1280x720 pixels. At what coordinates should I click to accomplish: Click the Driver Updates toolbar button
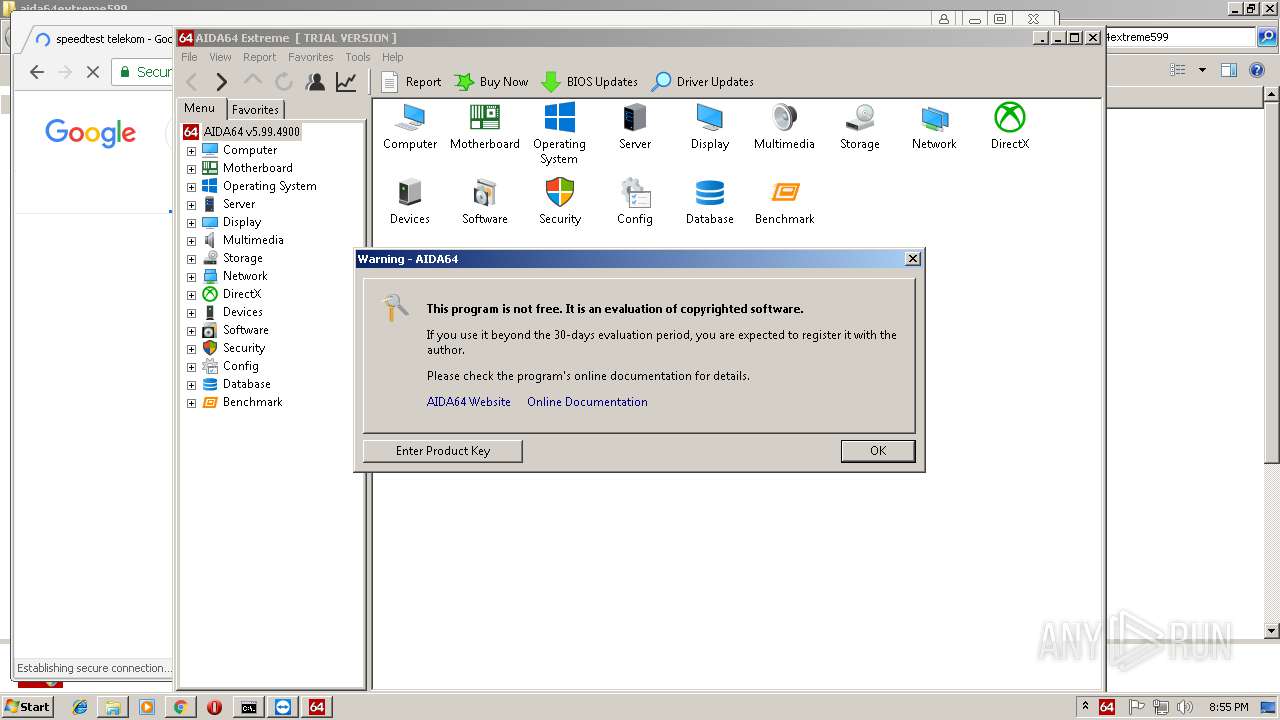703,82
